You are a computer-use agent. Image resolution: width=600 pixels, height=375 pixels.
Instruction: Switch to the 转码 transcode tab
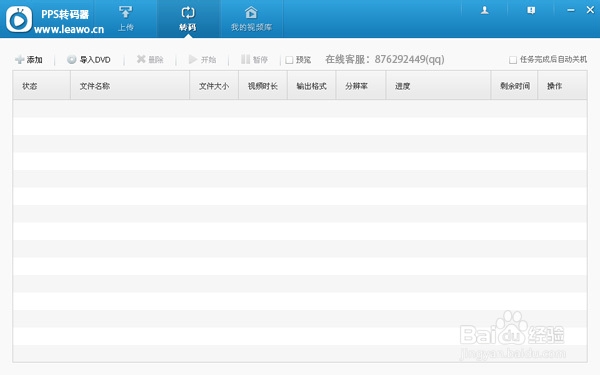tap(188, 19)
